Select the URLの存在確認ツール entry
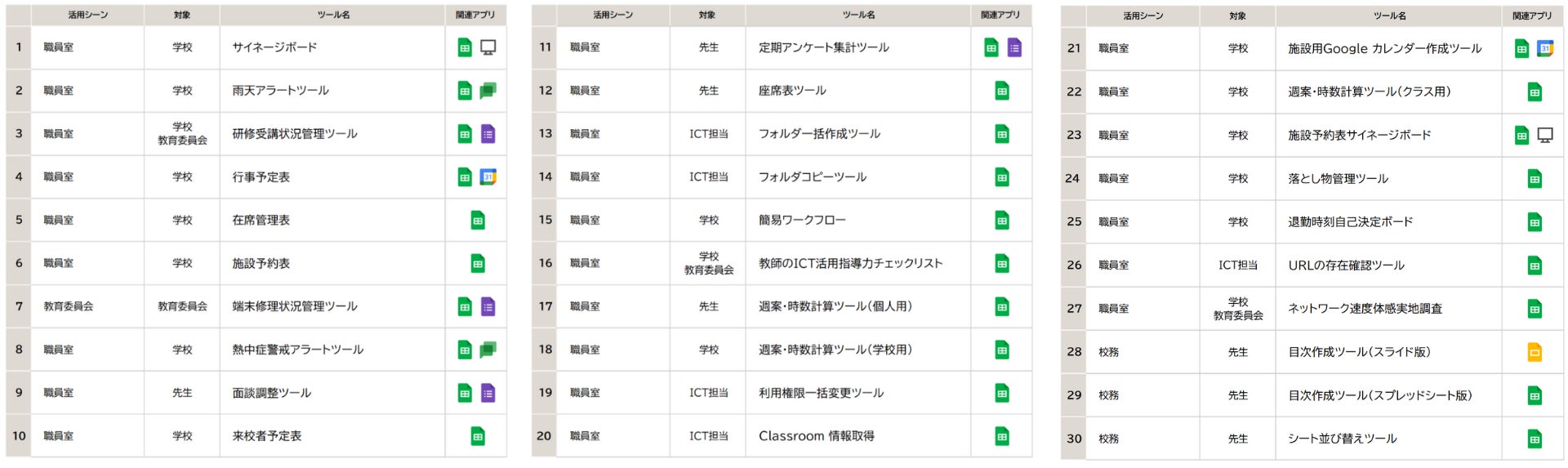This screenshot has height=468, width=1568. point(1346,265)
